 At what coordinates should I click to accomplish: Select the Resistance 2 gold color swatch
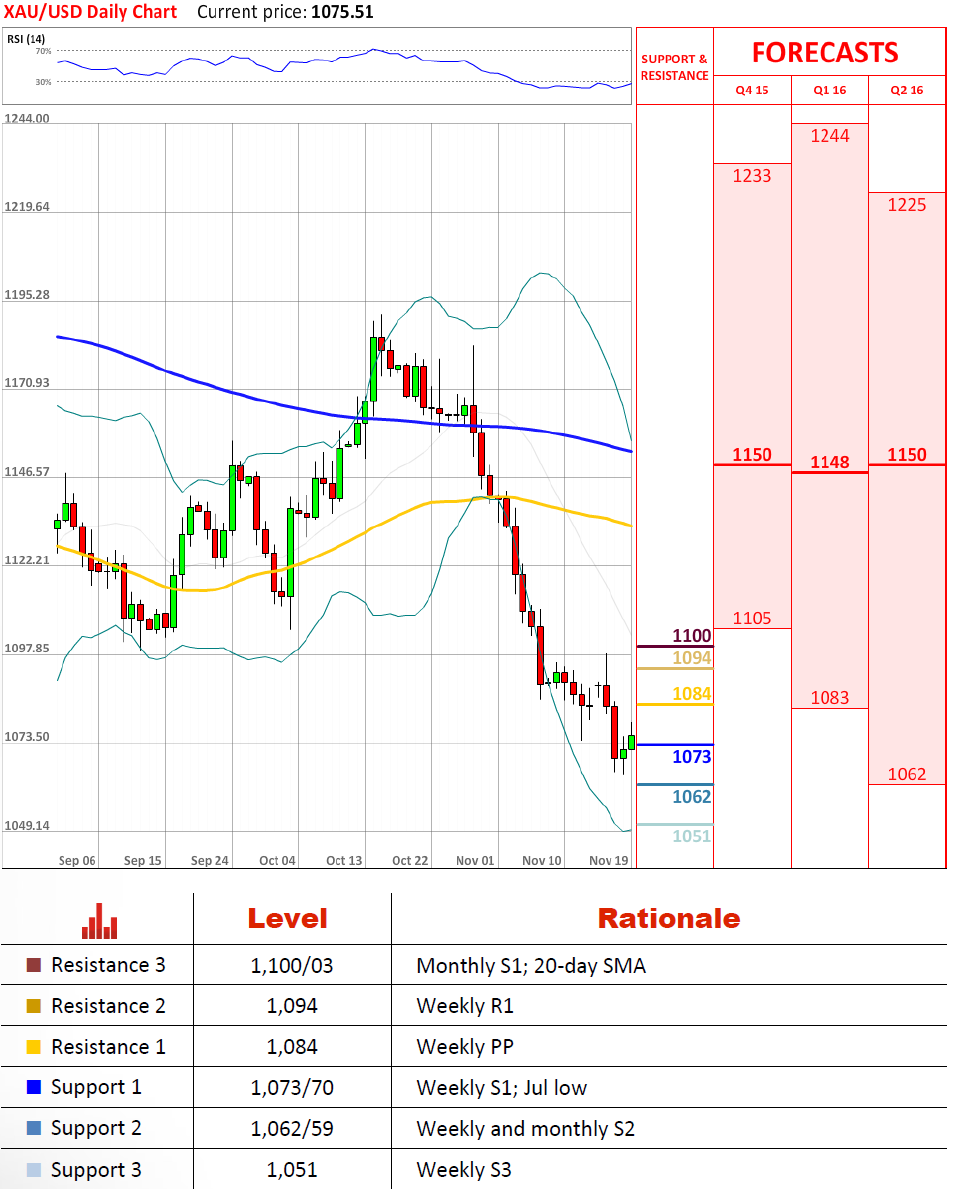click(x=33, y=1005)
